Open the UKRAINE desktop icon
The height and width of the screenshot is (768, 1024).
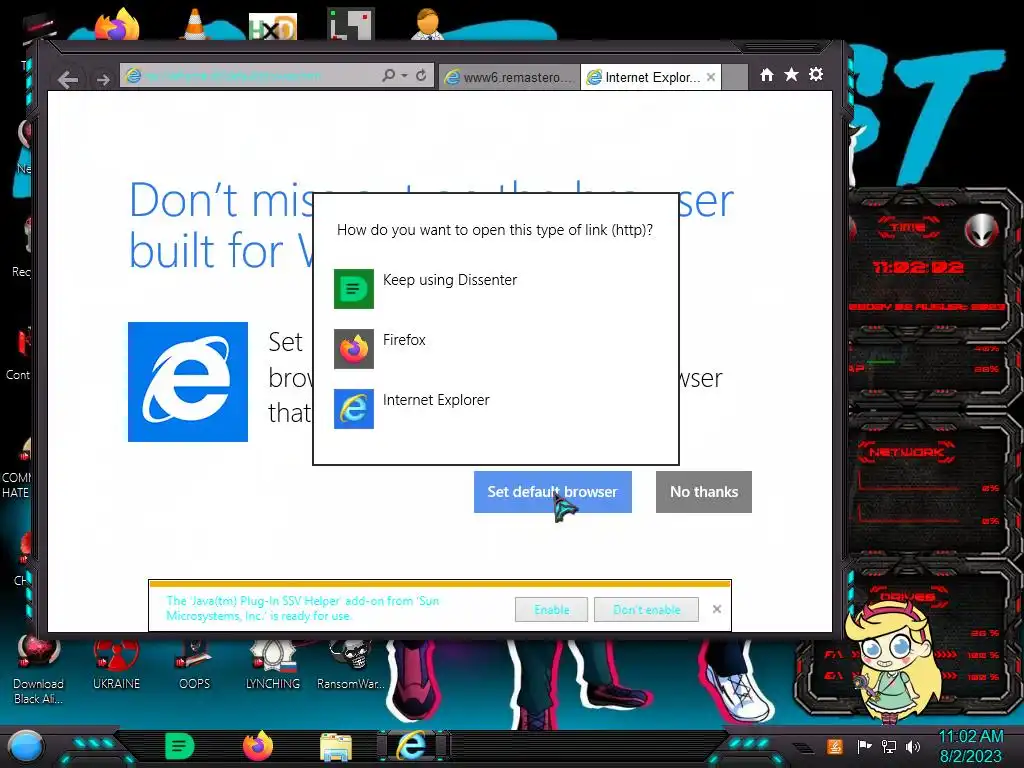point(116,665)
